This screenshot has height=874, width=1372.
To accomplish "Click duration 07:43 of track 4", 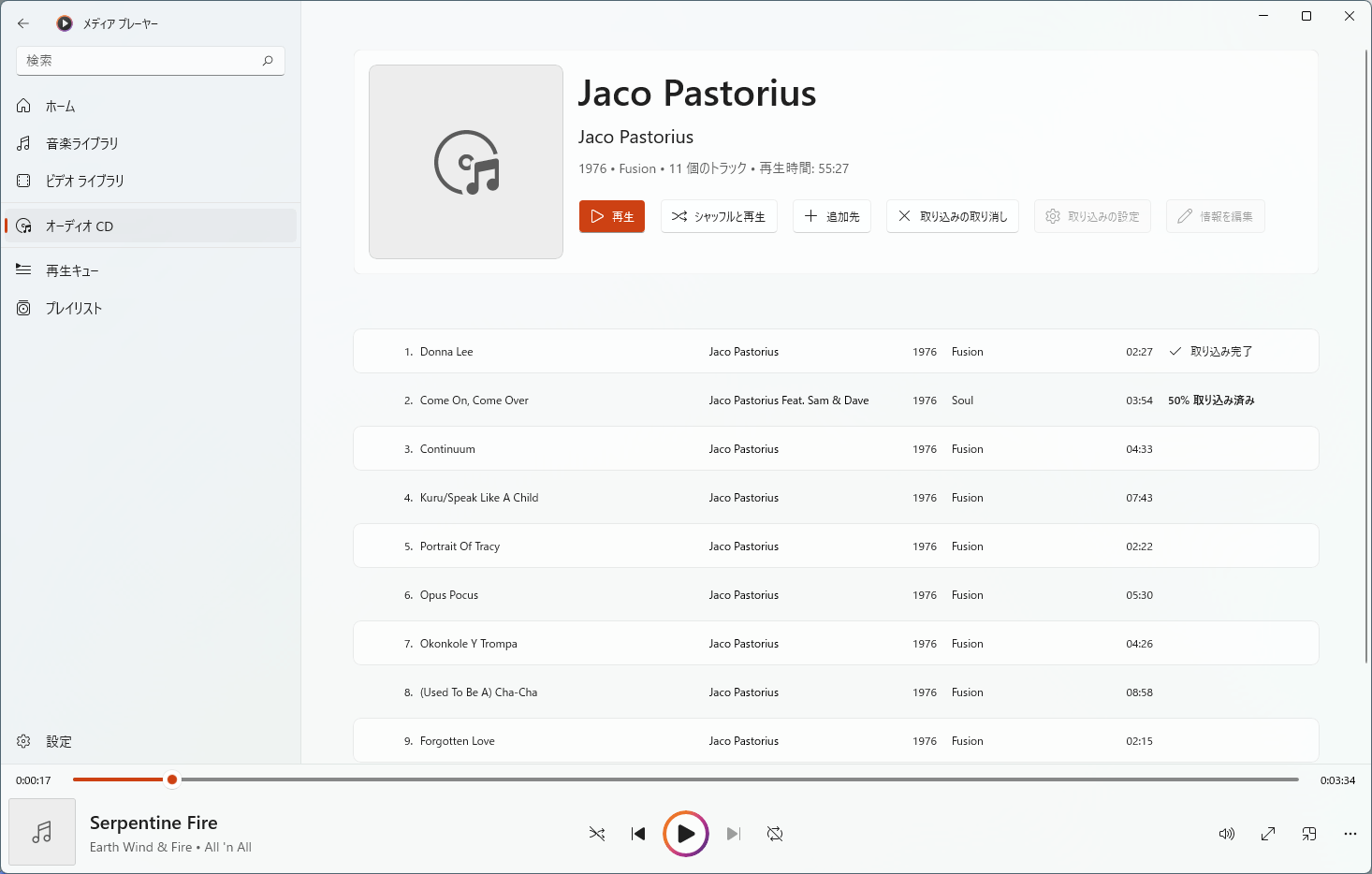I will pos(1139,498).
